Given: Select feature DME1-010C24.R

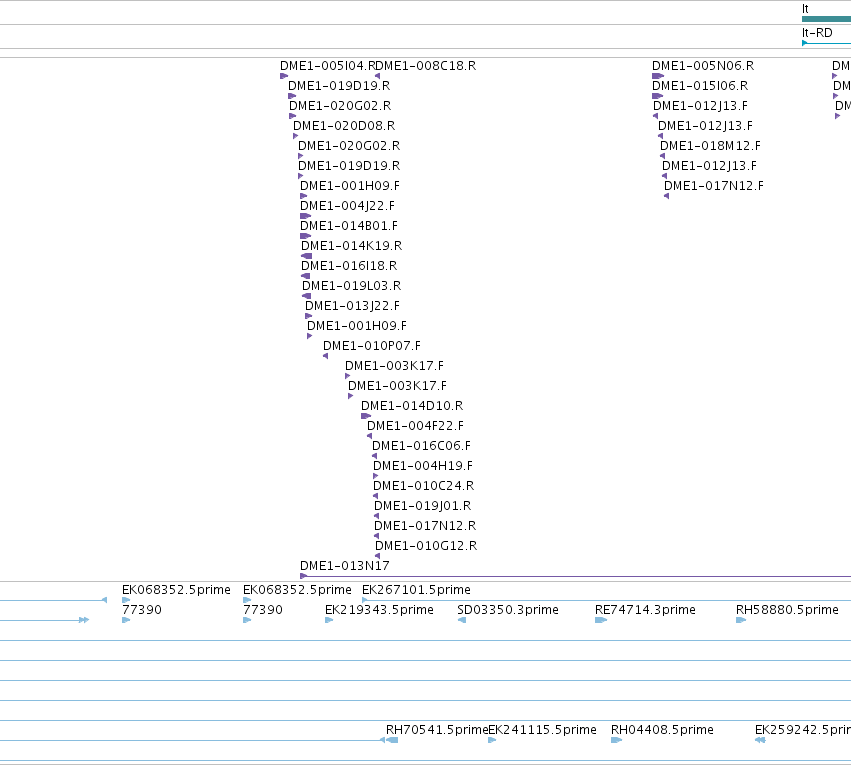Looking at the screenshot, I should coord(423,486).
